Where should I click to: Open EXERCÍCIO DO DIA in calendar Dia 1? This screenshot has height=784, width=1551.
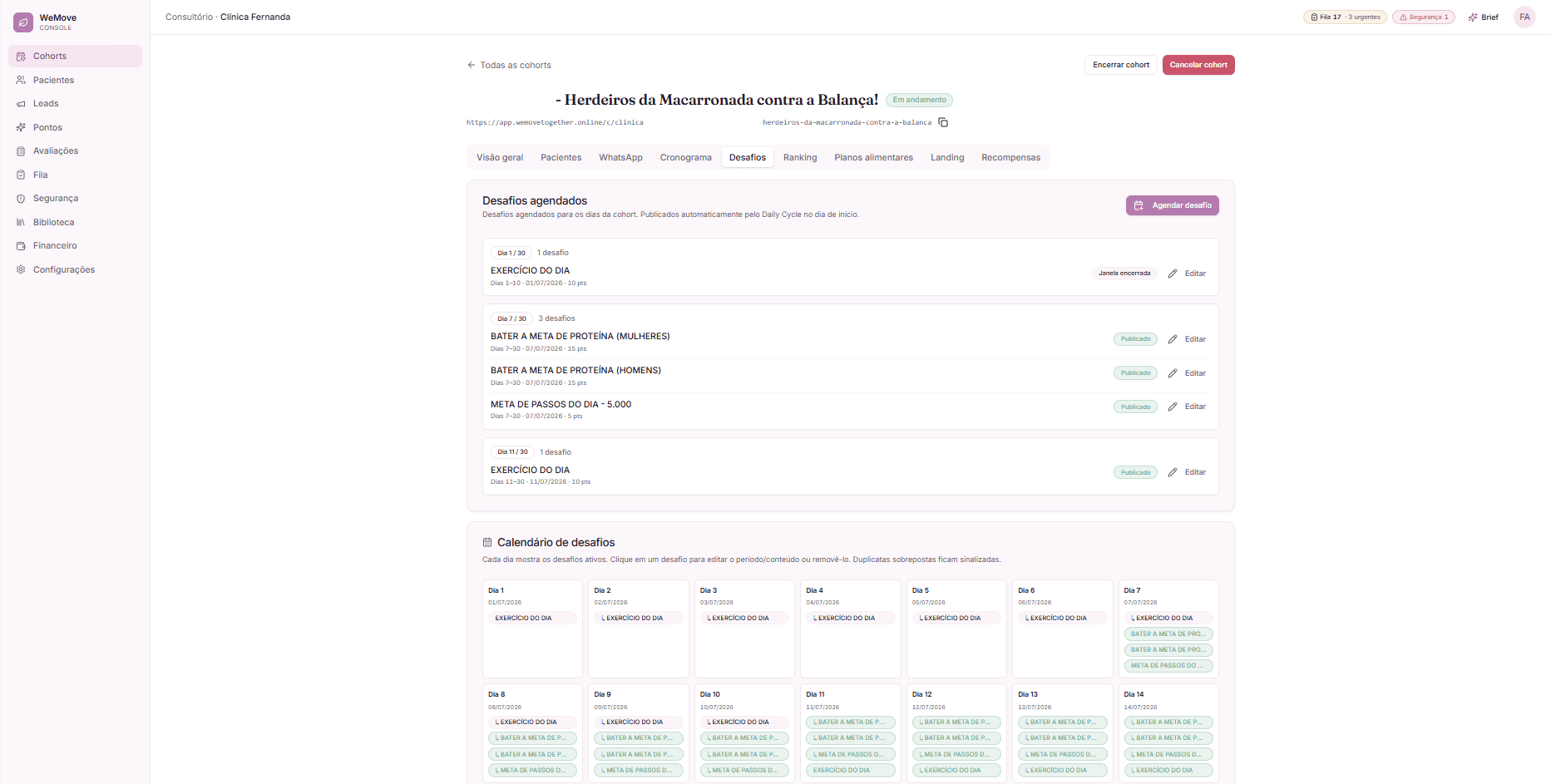532,618
